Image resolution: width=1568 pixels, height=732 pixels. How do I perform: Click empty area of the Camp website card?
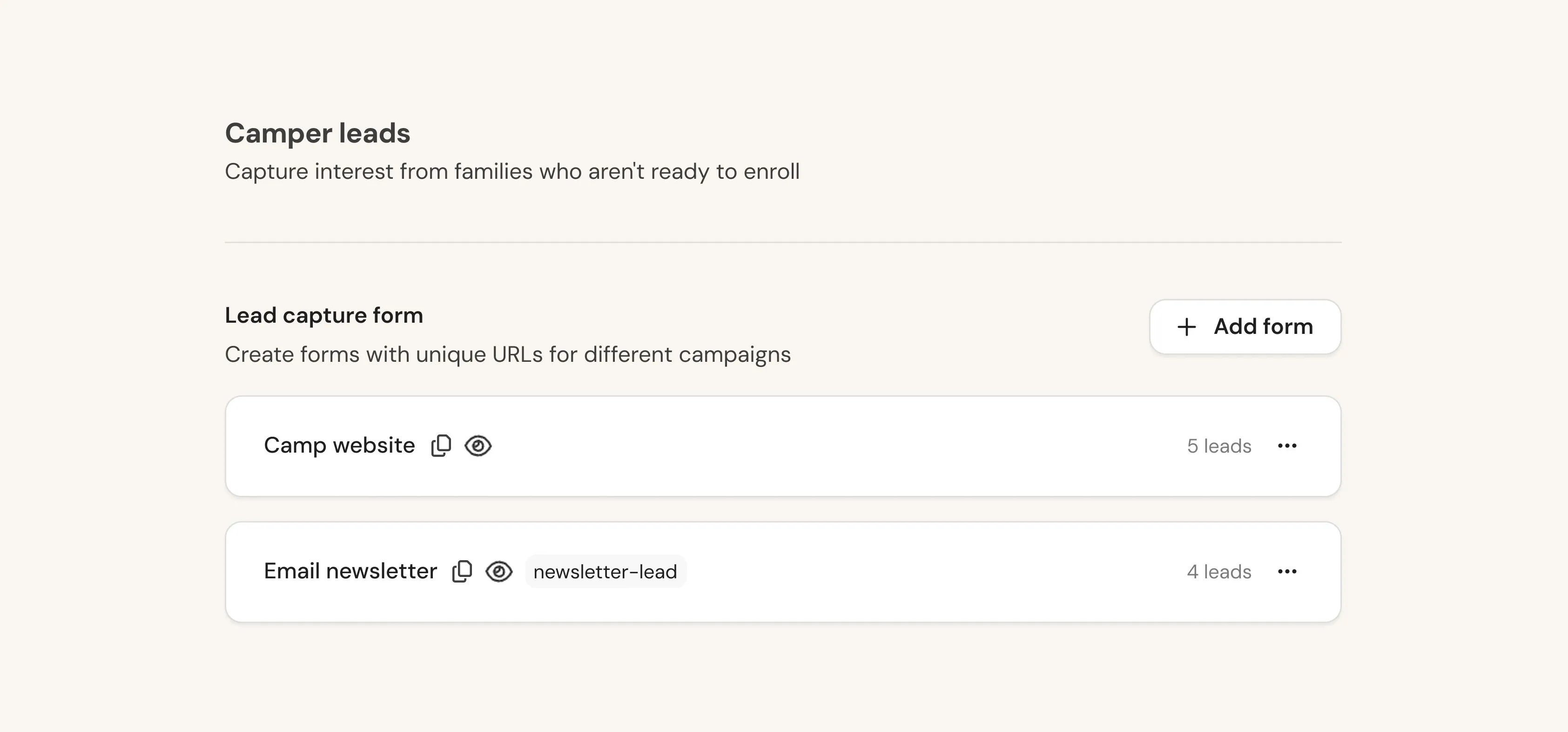pyautogui.click(x=840, y=446)
